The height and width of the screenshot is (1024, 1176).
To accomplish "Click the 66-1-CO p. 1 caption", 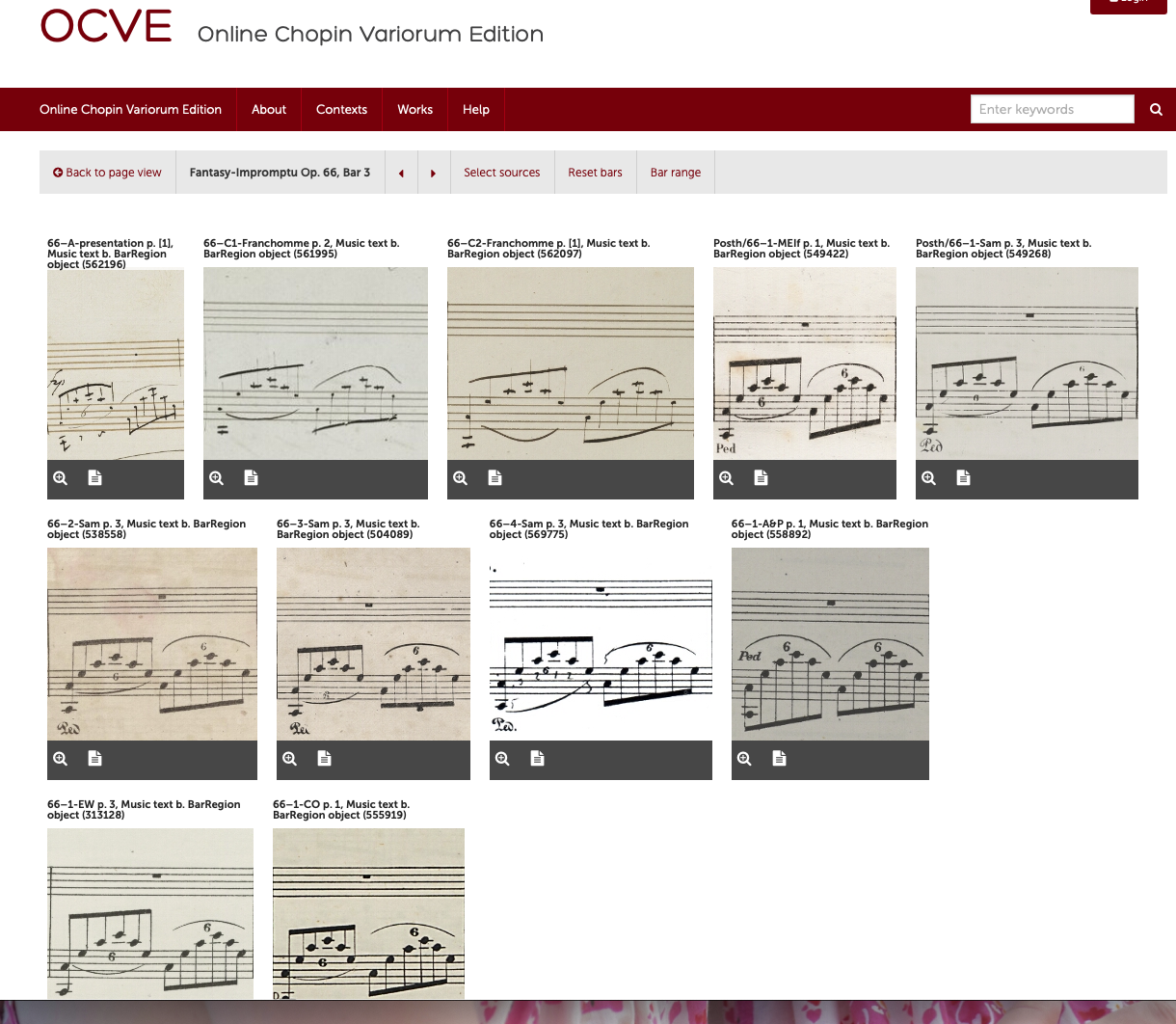I will tap(341, 810).
